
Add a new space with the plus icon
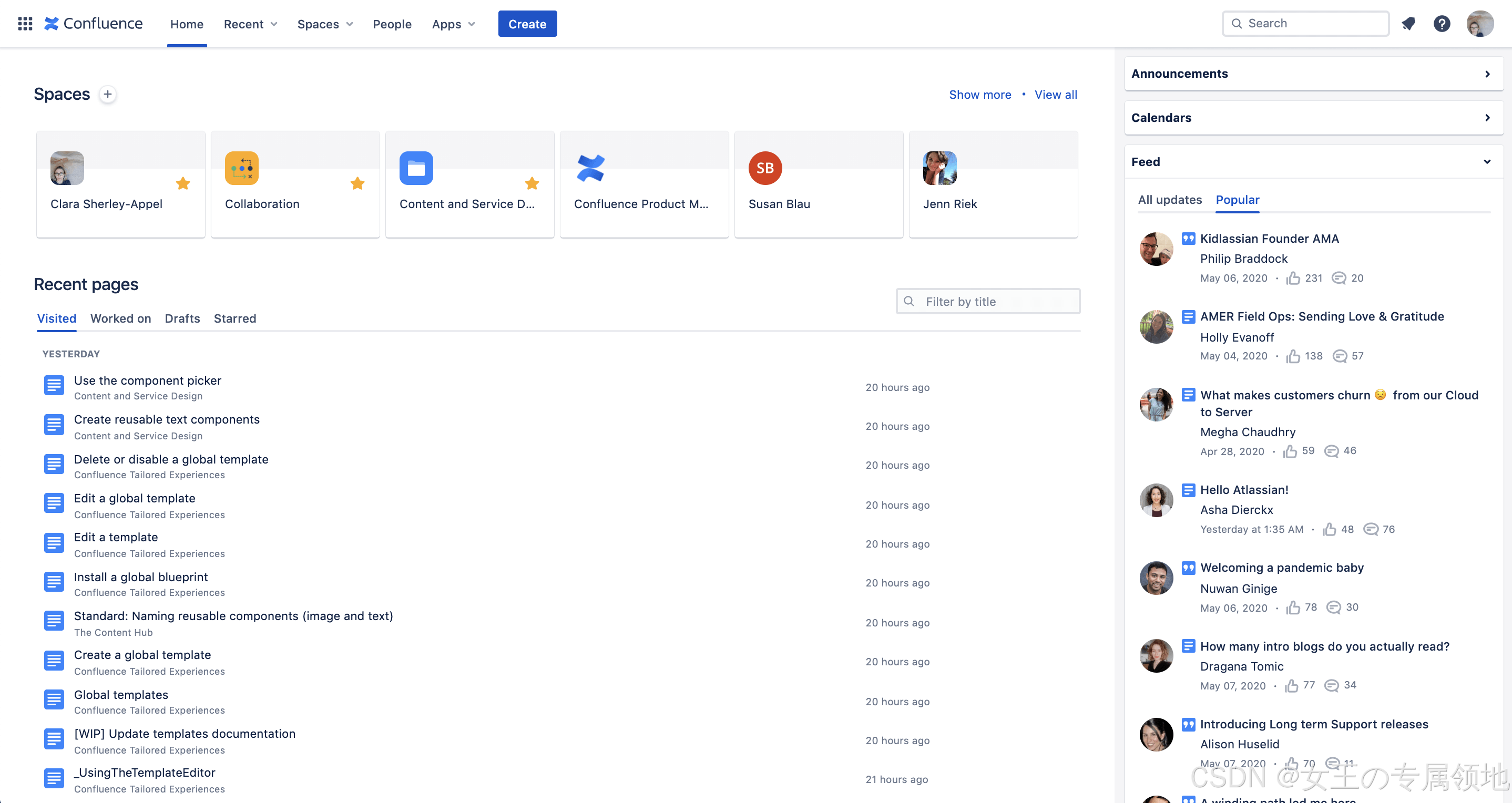pos(107,94)
